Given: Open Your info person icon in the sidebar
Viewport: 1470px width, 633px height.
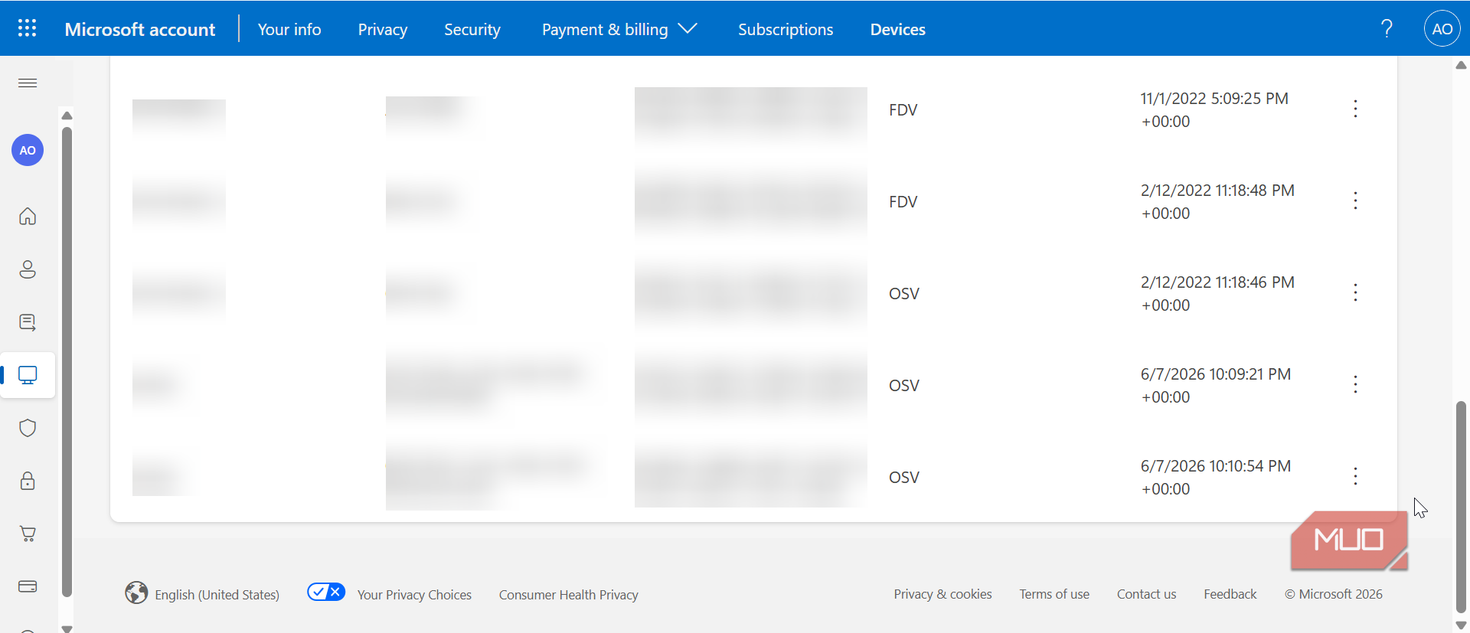Looking at the screenshot, I should pyautogui.click(x=28, y=269).
